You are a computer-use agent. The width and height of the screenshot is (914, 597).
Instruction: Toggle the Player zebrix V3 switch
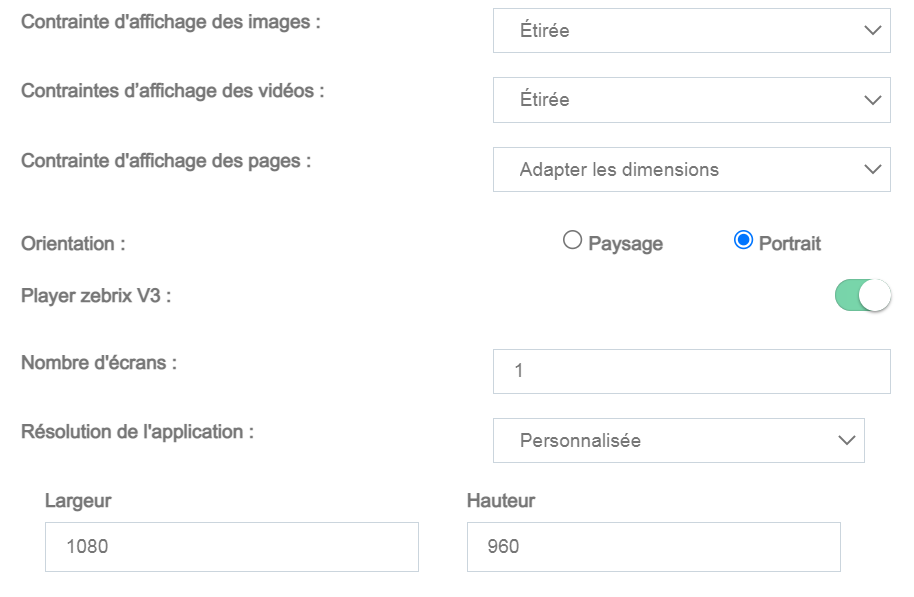coord(862,295)
